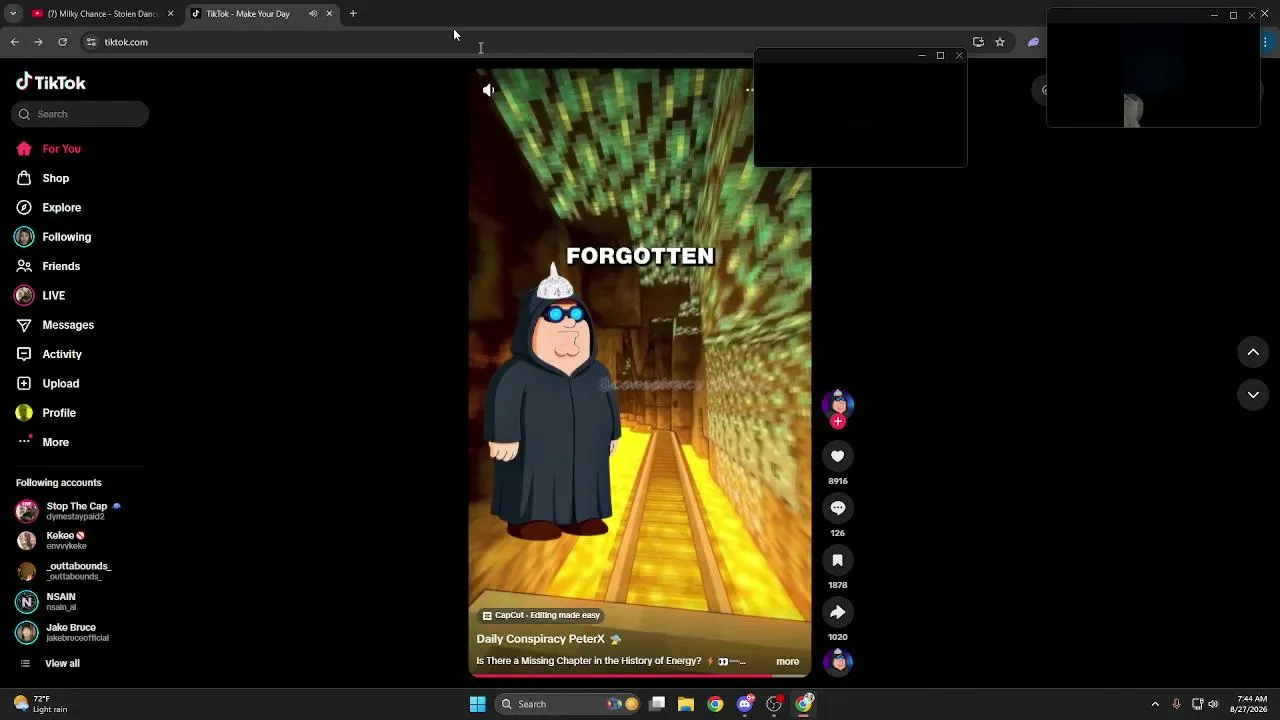Open the tab search dropdown arrow
This screenshot has height=720, width=1280.
(13, 14)
